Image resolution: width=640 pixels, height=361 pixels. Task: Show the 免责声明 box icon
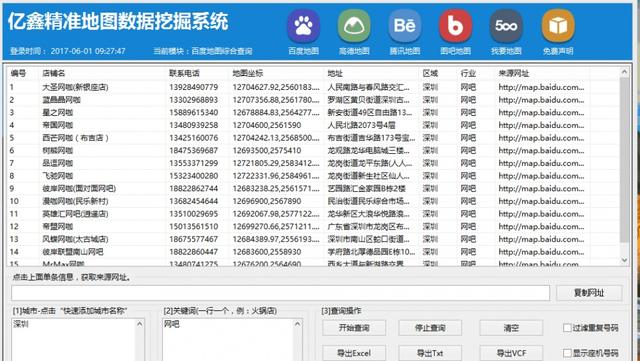pyautogui.click(x=558, y=26)
